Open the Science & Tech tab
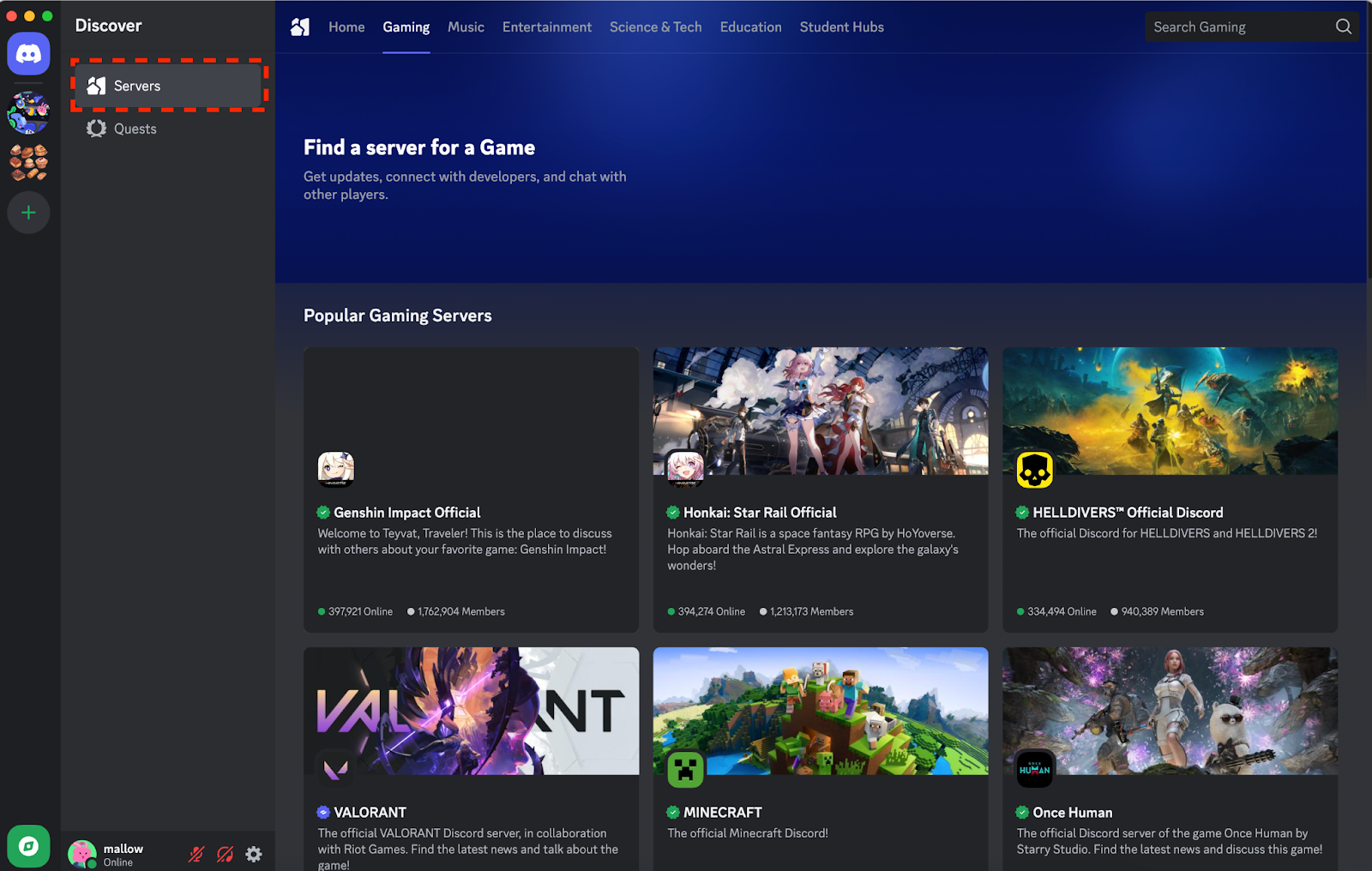This screenshot has height=871, width=1372. 656,27
